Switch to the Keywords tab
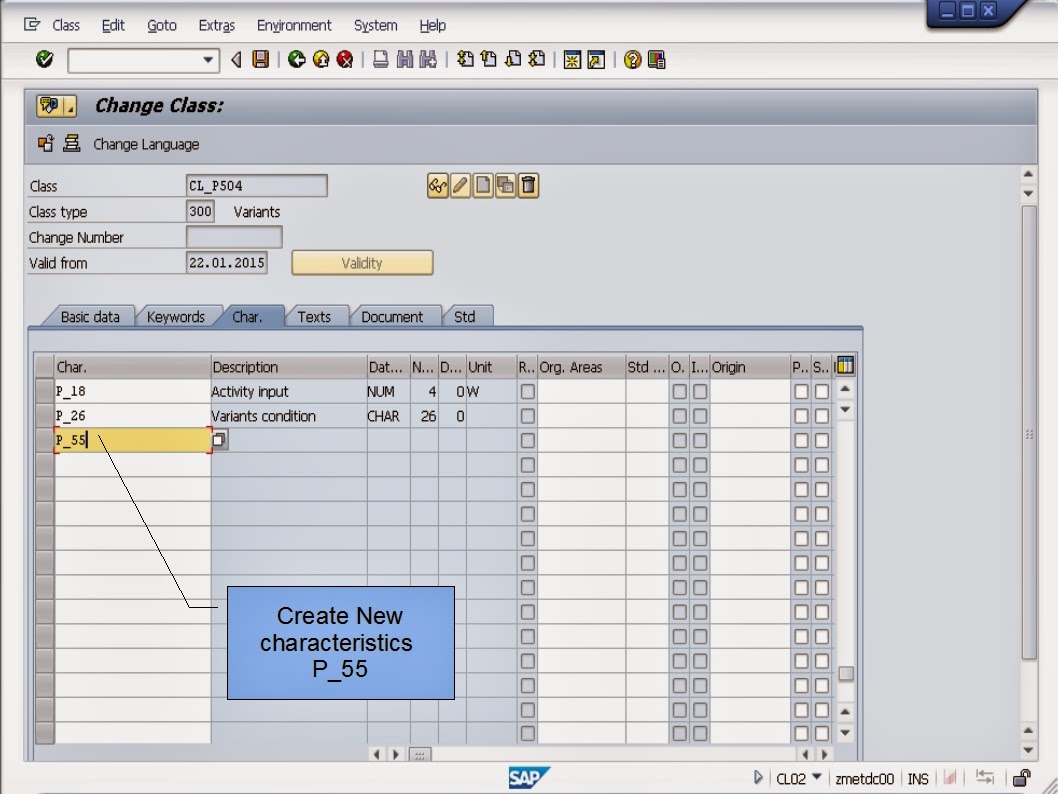The height and width of the screenshot is (794, 1058). coord(178,316)
